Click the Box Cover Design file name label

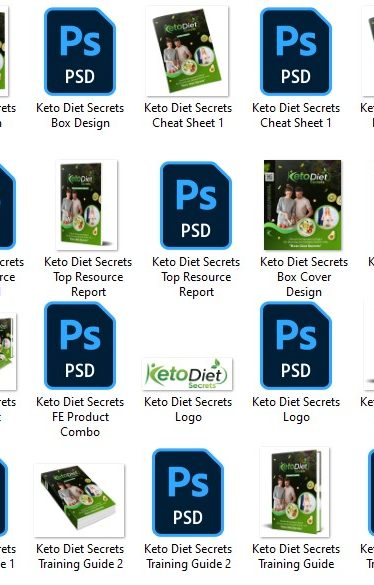click(304, 277)
